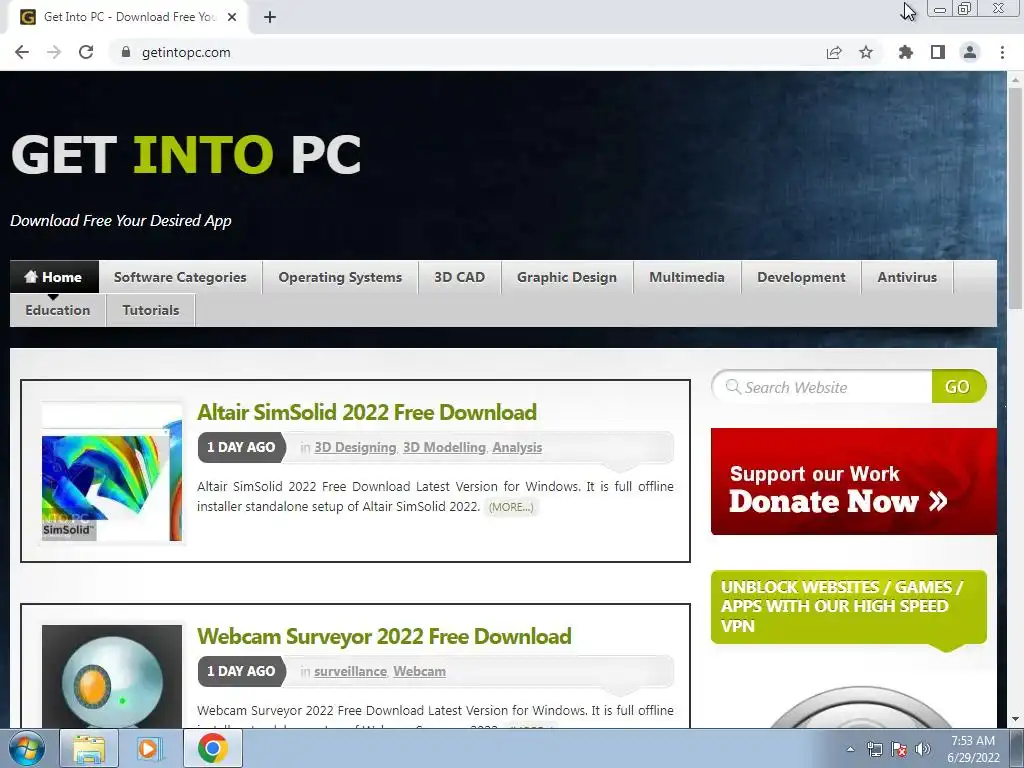
Task: Select Graphic Design menu item
Action: pyautogui.click(x=567, y=277)
